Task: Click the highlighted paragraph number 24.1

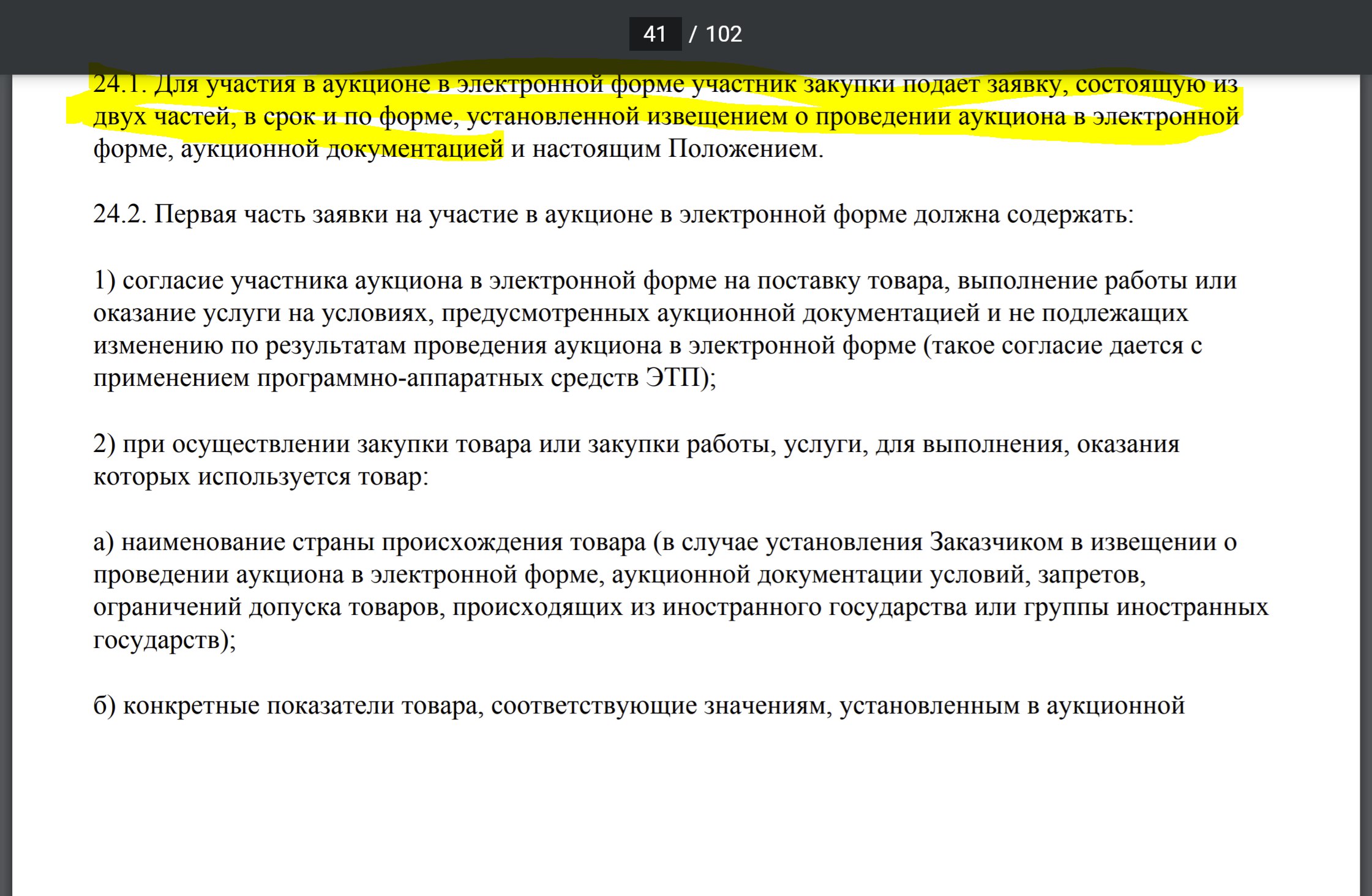Action: point(119,84)
